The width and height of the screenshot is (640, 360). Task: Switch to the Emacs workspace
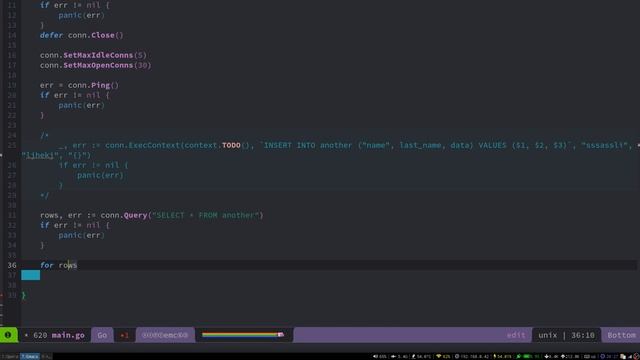pos(30,356)
